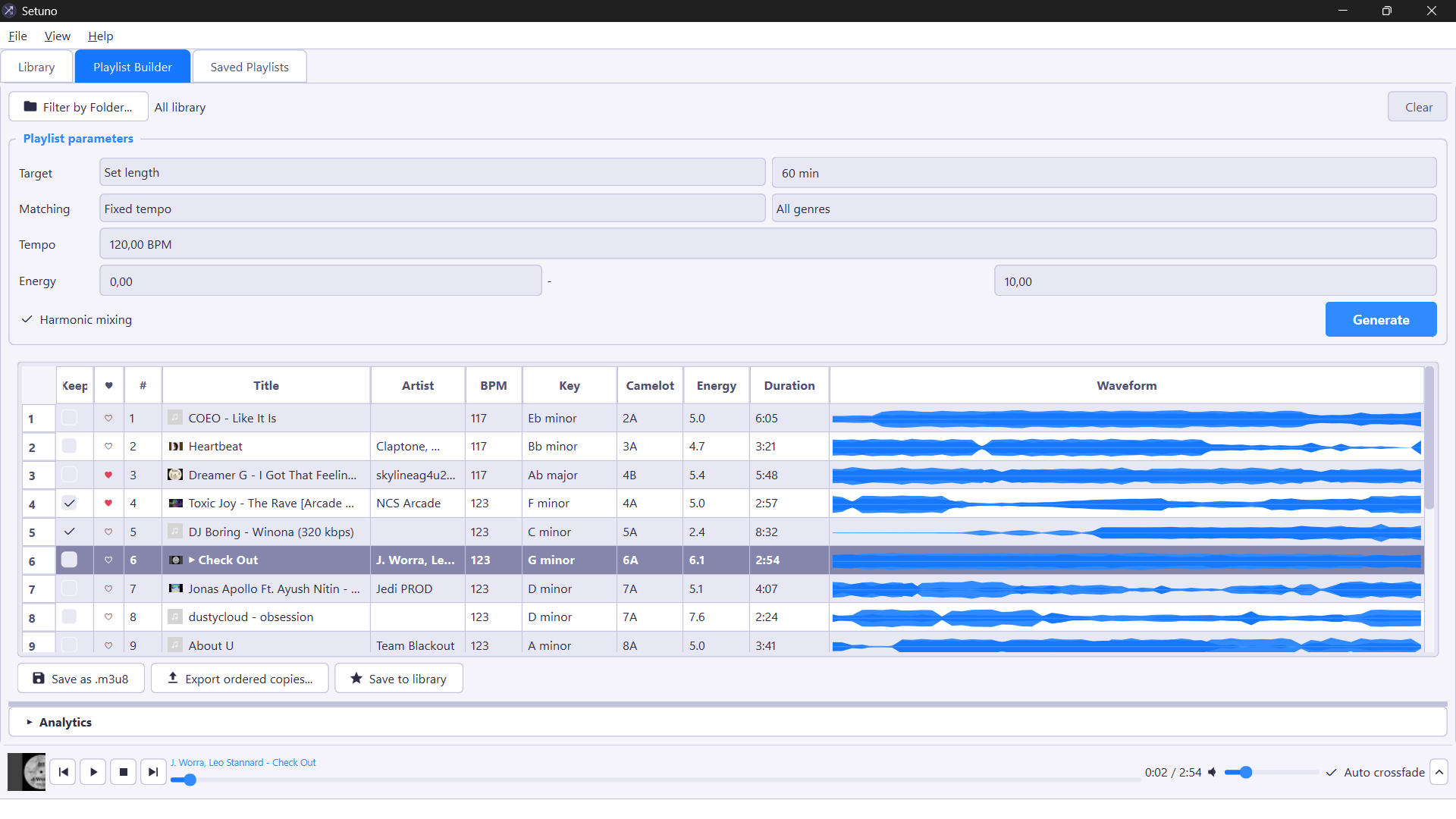Image resolution: width=1456 pixels, height=819 pixels.
Task: Switch to the Saved Playlists tab
Action: 249,67
